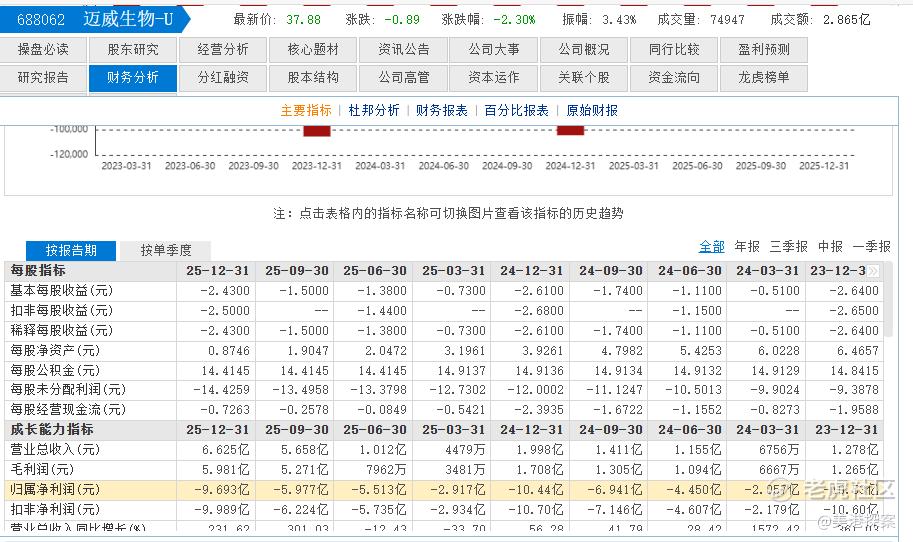Filter reports by 中报
The width and height of the screenshot is (913, 542).
(830, 247)
